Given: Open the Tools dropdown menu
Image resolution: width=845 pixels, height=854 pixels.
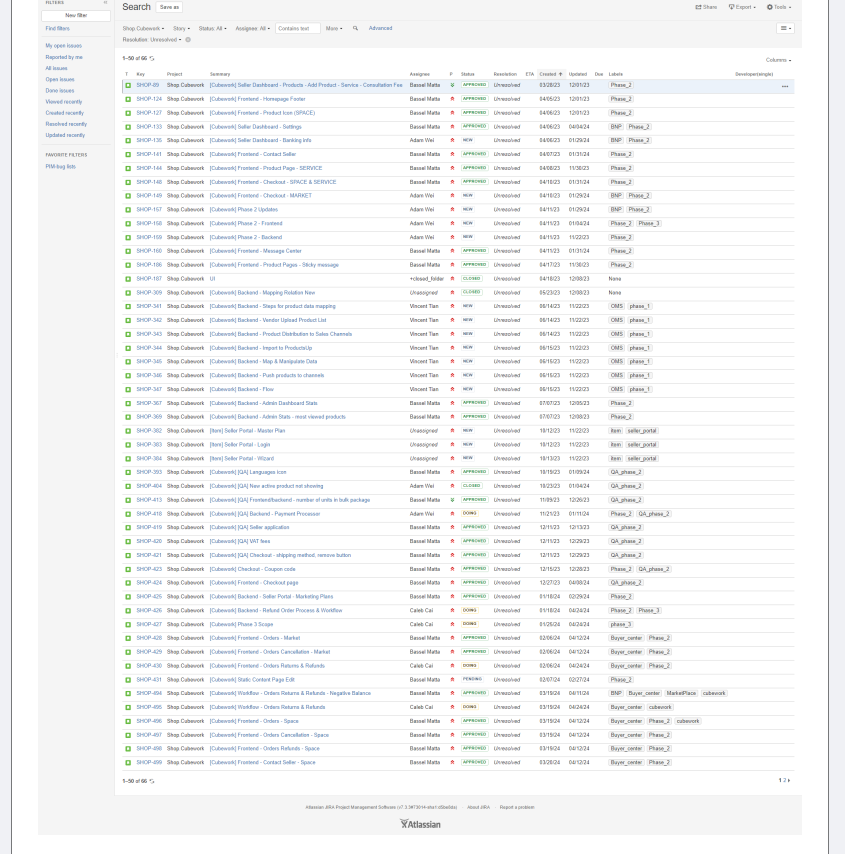Looking at the screenshot, I should pos(778,7).
